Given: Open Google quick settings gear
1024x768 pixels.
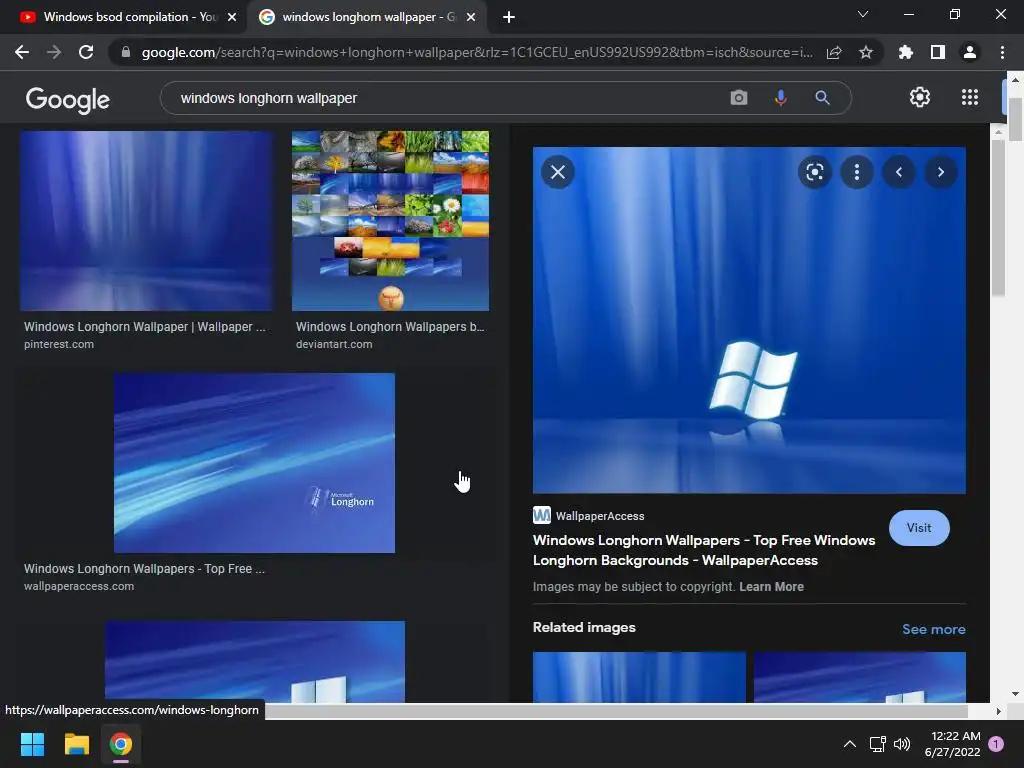Looking at the screenshot, I should click(x=920, y=97).
